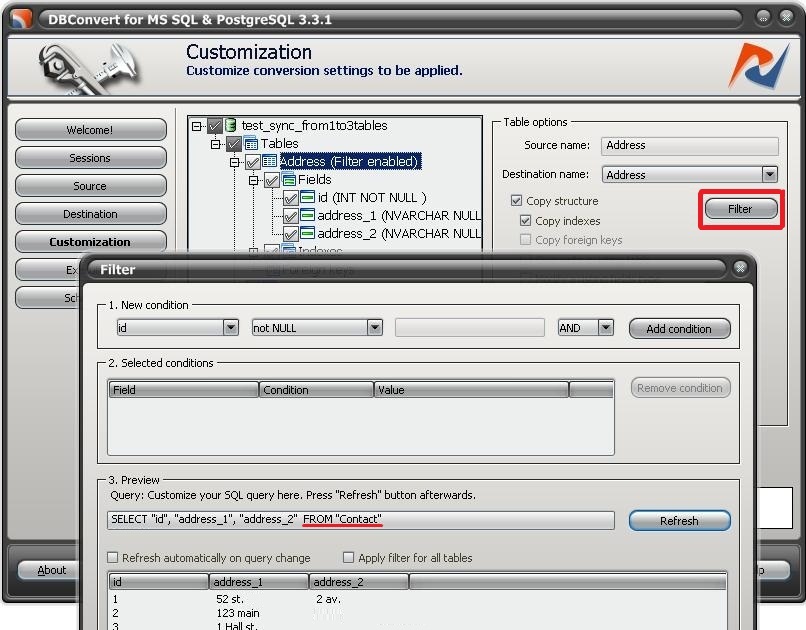806x630 pixels.
Task: Collapse the Tables tree node
Action: [215, 144]
